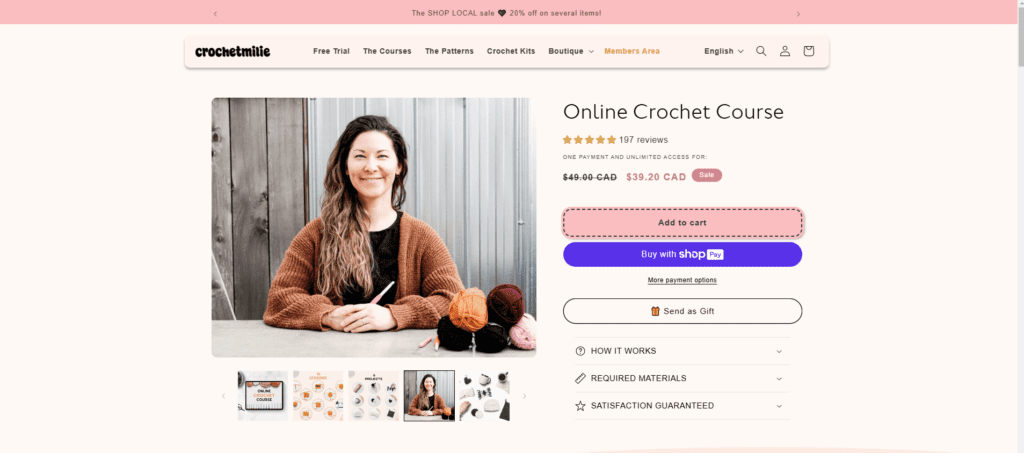This screenshot has height=453, width=1024.
Task: Open the More payment options link
Action: pos(682,280)
